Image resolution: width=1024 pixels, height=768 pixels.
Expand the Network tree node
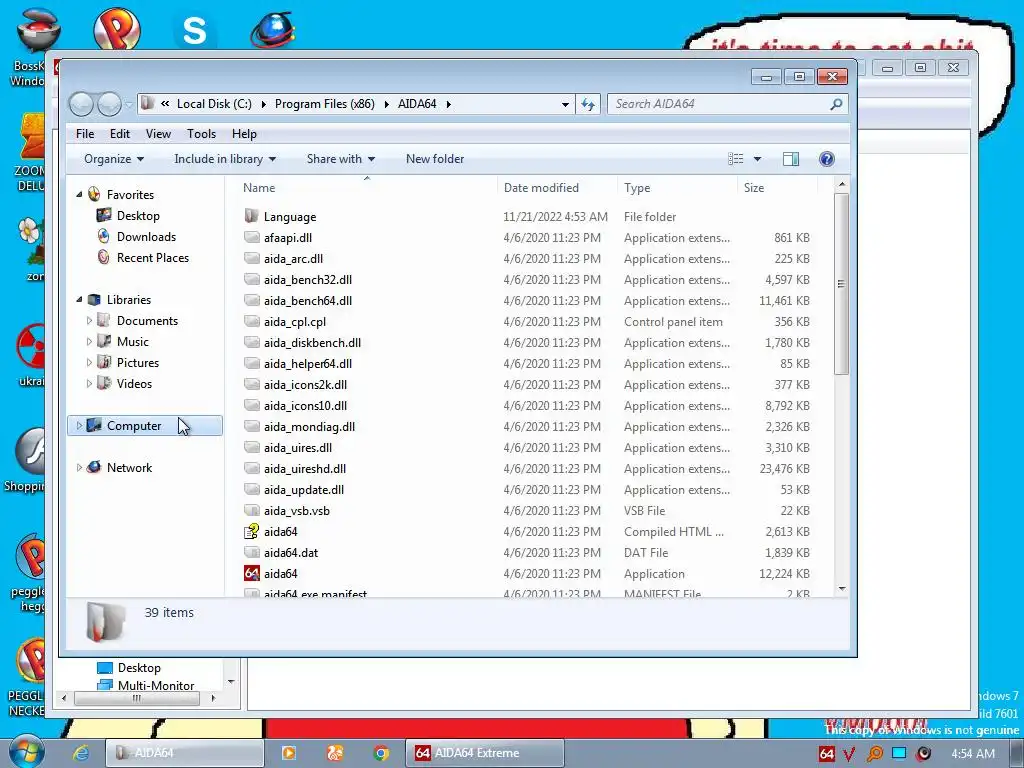coord(79,467)
